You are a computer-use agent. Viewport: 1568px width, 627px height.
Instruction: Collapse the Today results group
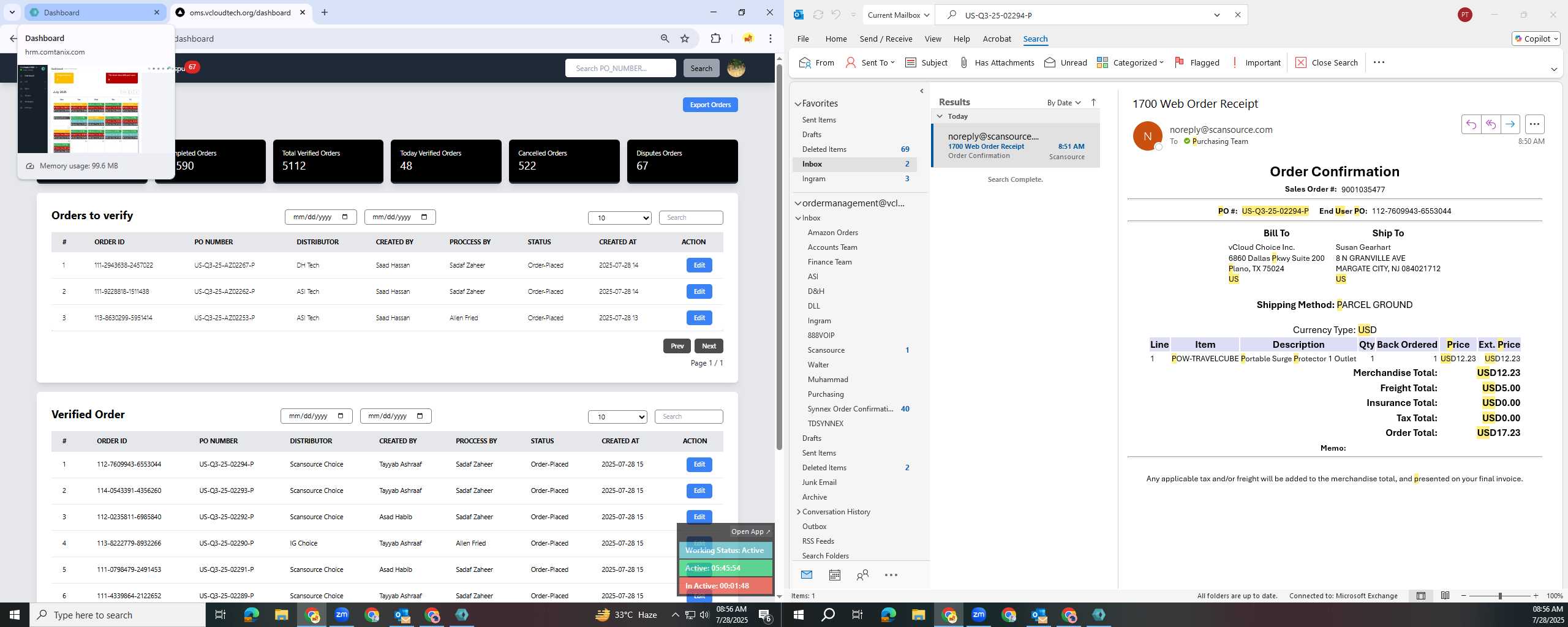[x=940, y=116]
